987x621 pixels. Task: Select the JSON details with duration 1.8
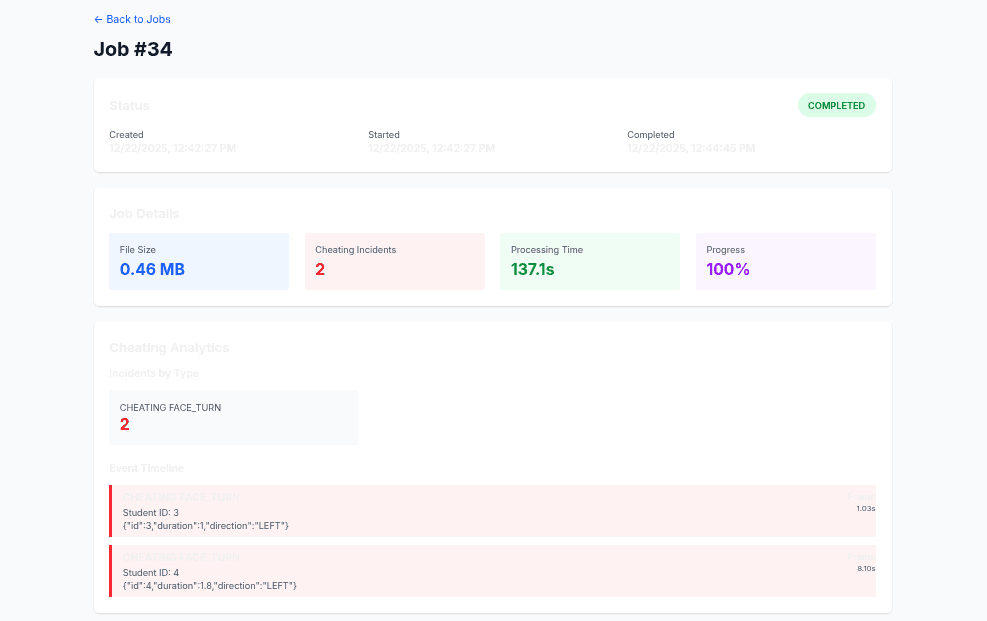coord(210,586)
